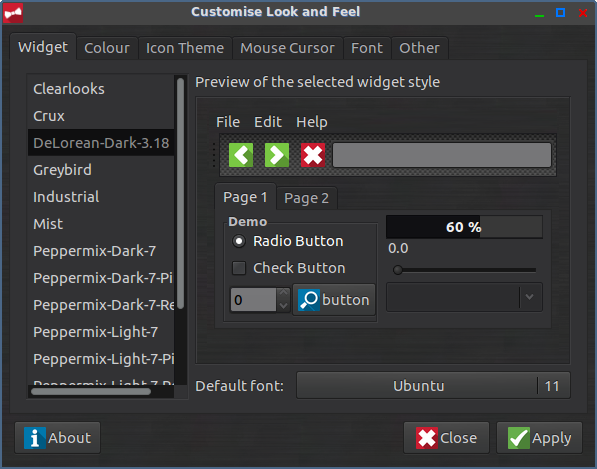Screen dimensions: 597x469
Task: Click the green checkmark Apply icon
Action: coord(519,438)
